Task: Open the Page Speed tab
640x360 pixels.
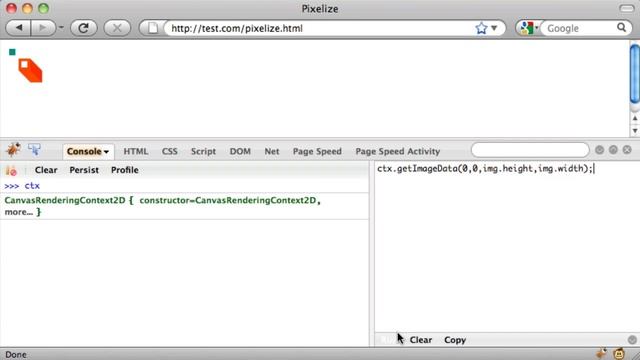Action: click(x=317, y=151)
